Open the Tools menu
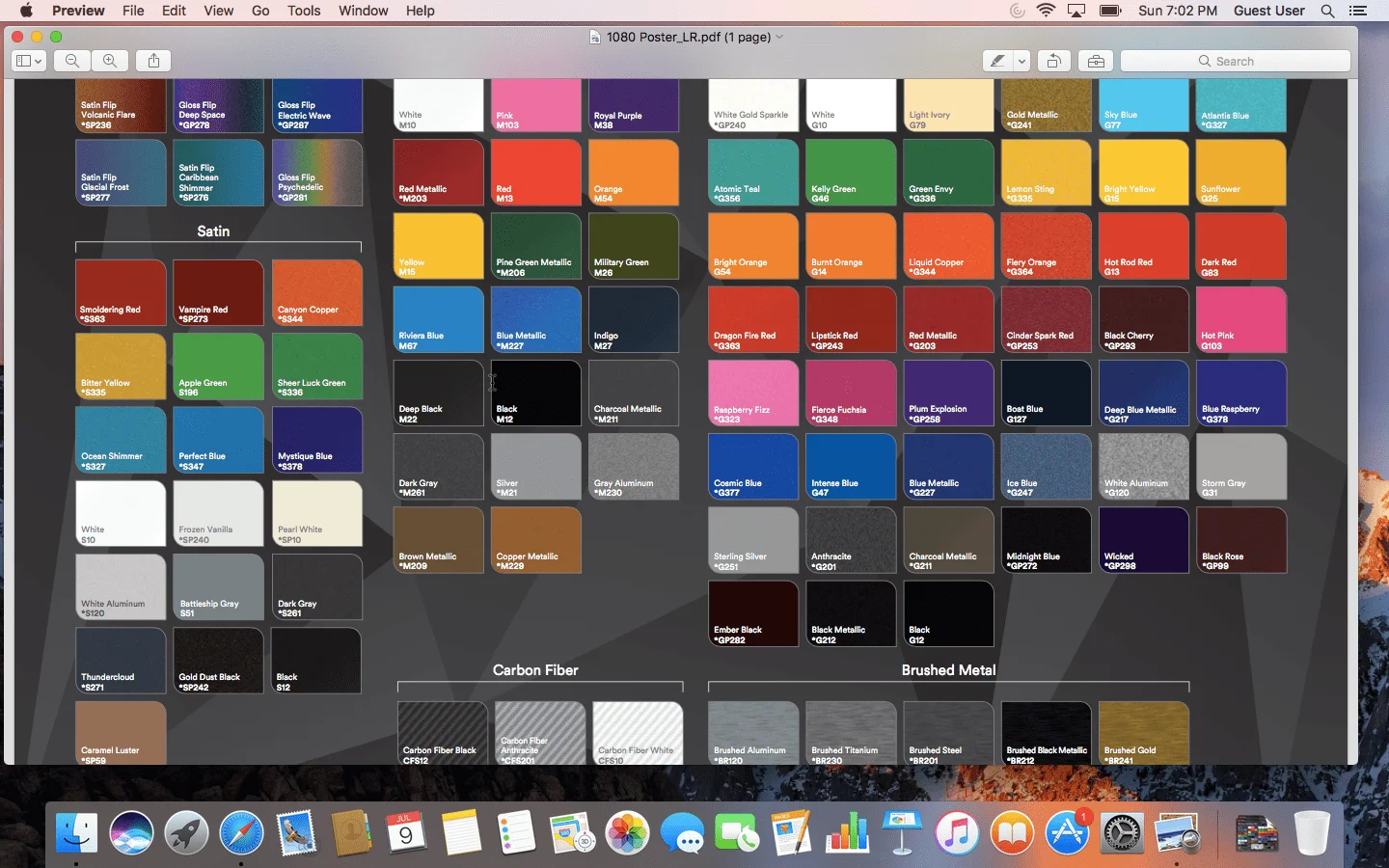The image size is (1389, 868). (304, 11)
